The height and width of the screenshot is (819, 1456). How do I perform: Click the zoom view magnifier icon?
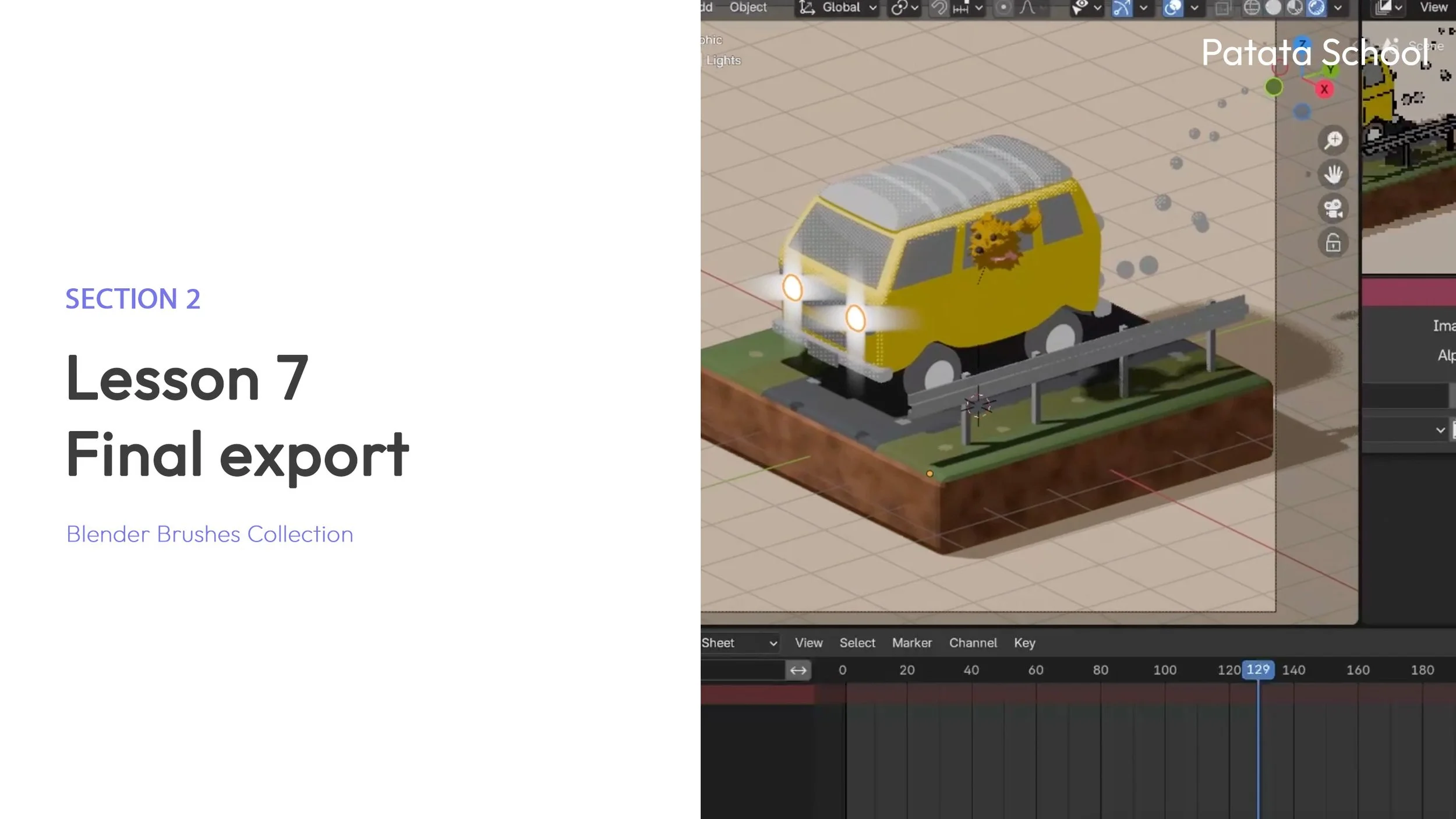(1333, 140)
